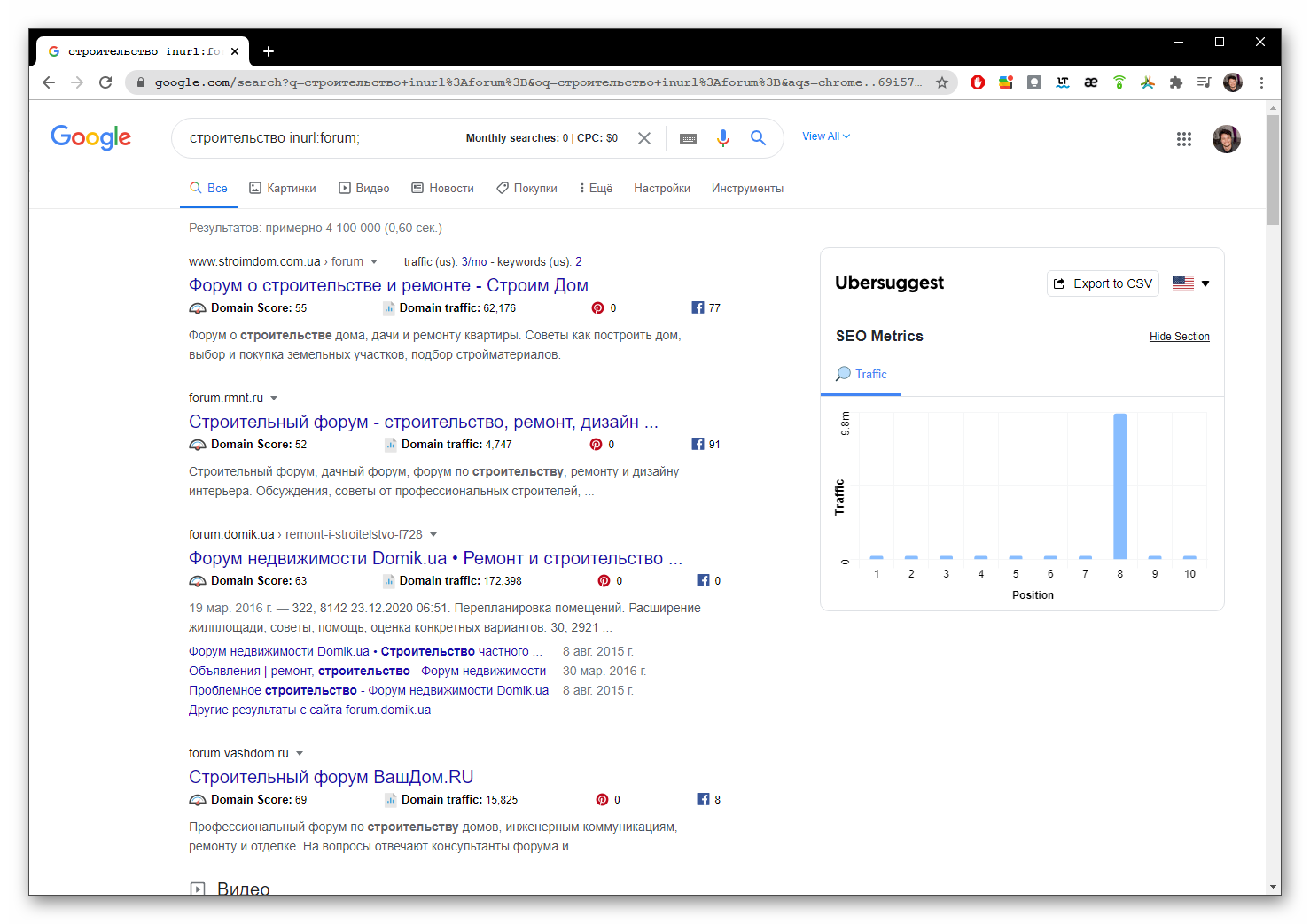
Task: Open Объявления ремонт, строительство sitelink
Action: (367, 672)
